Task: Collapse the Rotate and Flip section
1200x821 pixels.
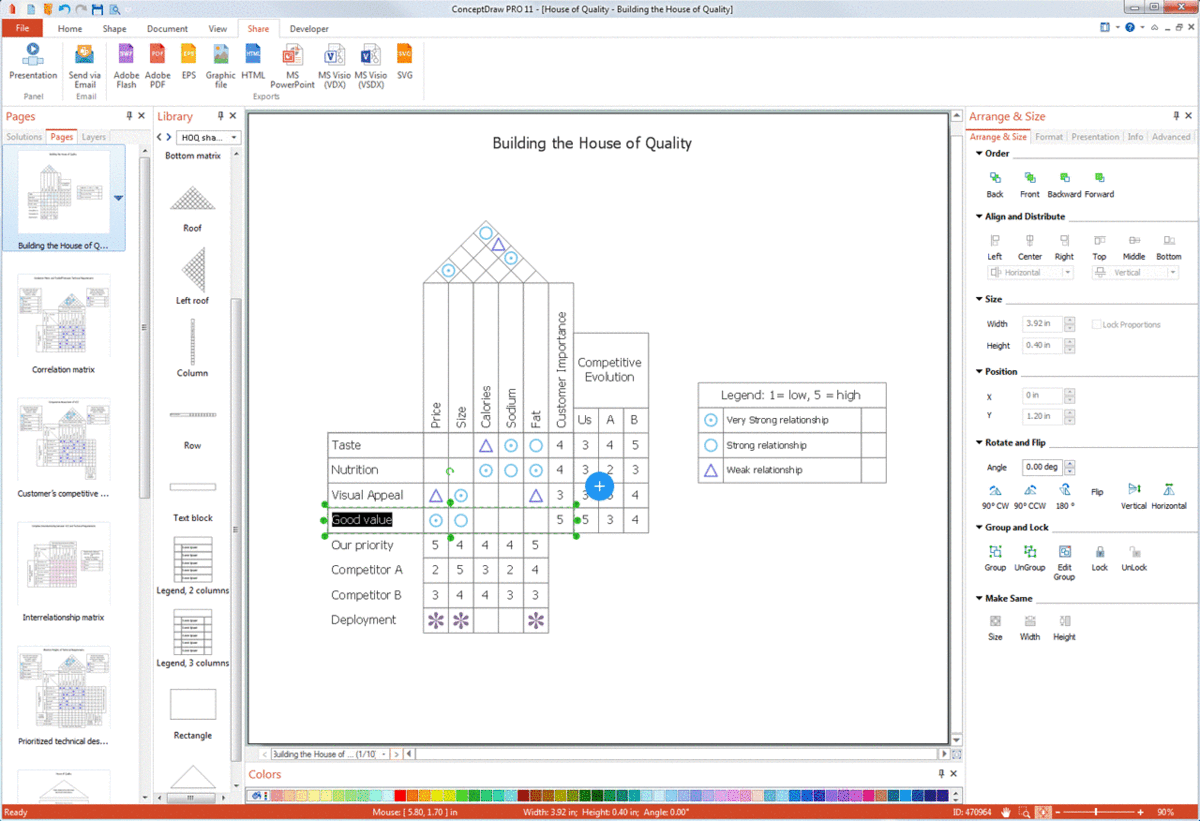Action: click(x=979, y=442)
